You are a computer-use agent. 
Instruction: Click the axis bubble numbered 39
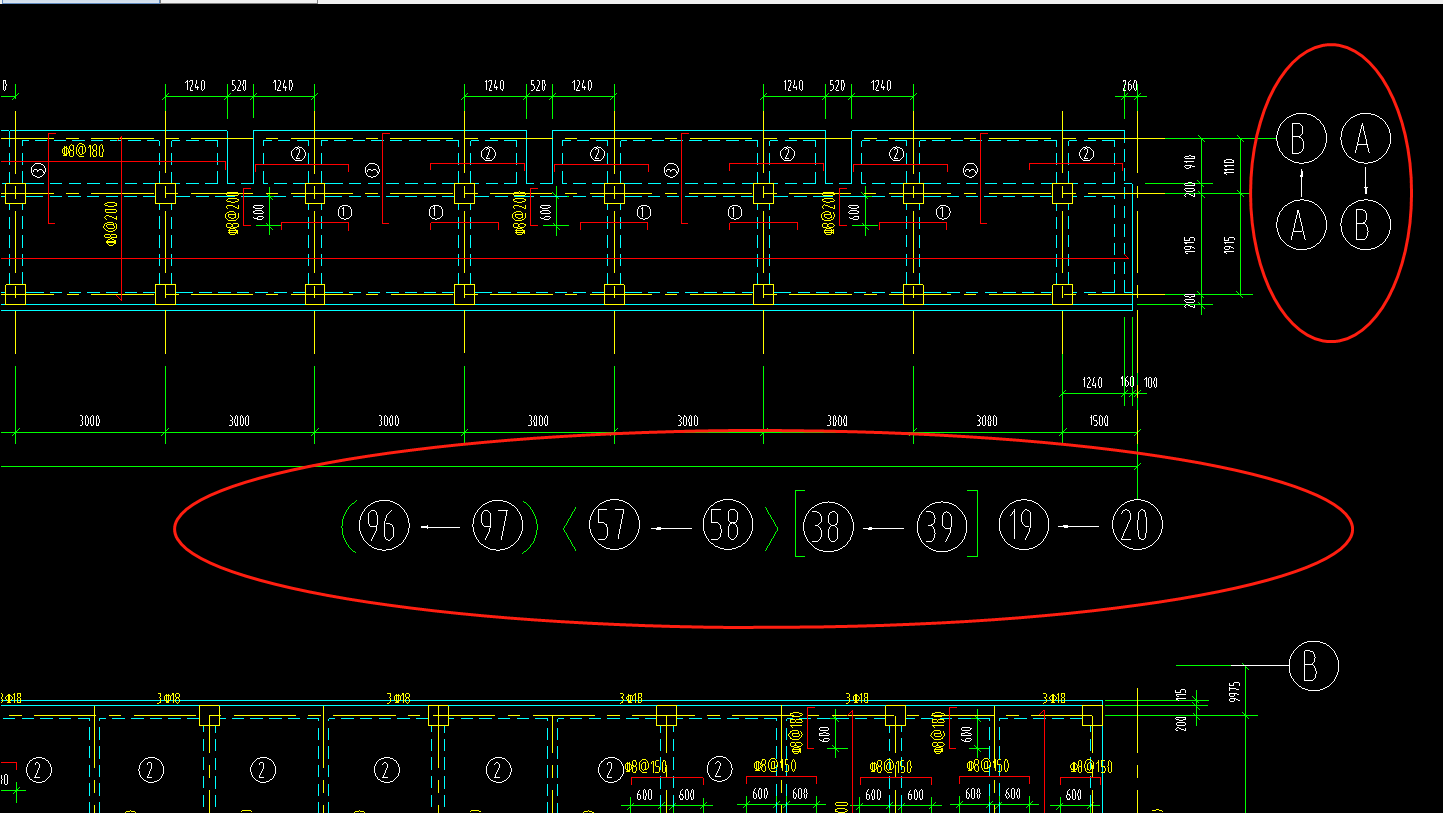(x=942, y=526)
